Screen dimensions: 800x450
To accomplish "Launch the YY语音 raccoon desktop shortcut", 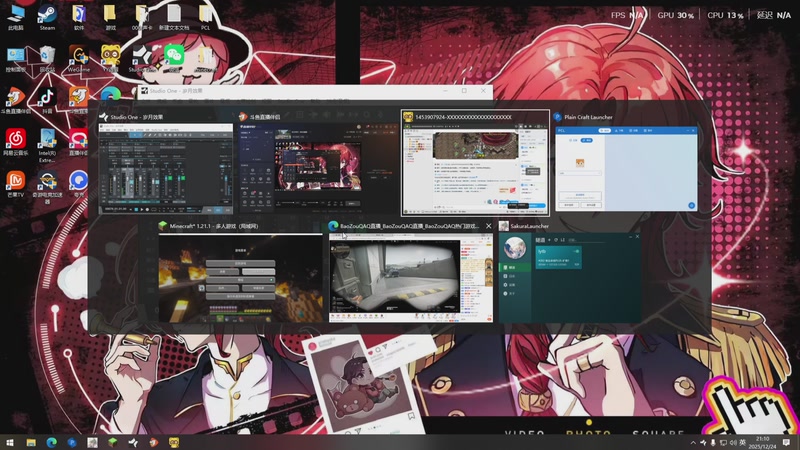I will [x=110, y=59].
